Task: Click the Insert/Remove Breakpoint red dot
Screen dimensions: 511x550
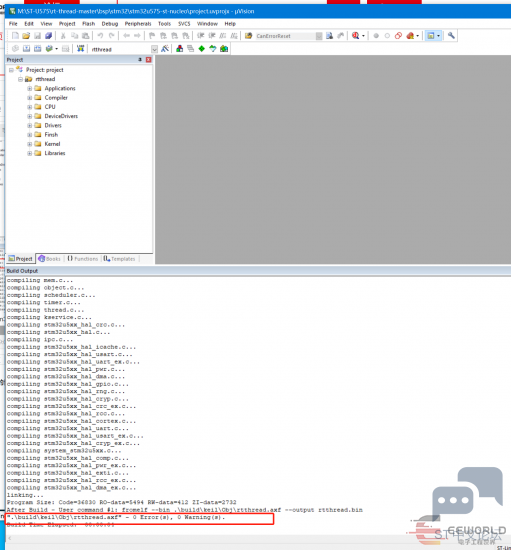Action: (376, 36)
